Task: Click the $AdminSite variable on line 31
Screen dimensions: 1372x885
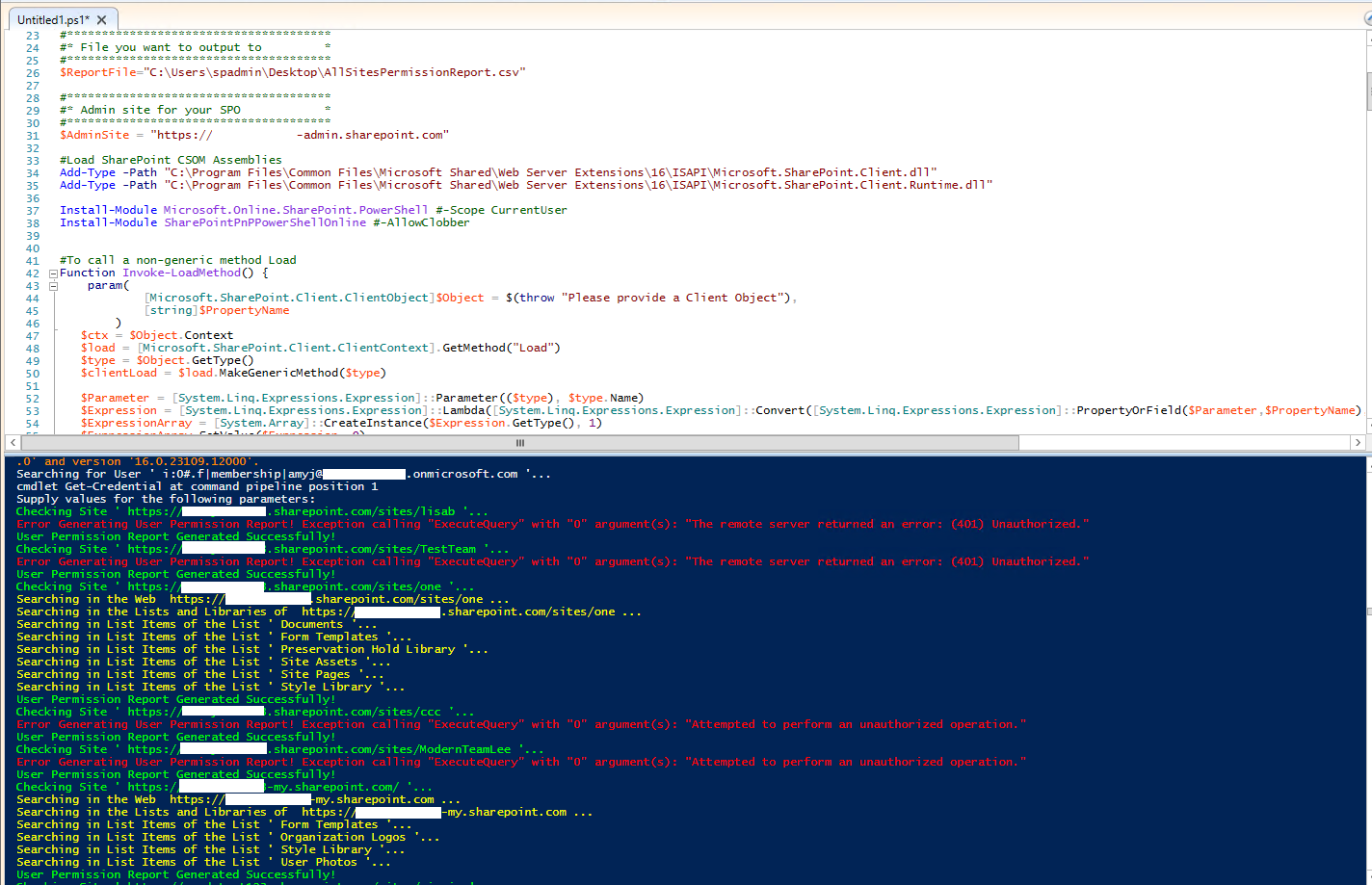Action: (94, 136)
